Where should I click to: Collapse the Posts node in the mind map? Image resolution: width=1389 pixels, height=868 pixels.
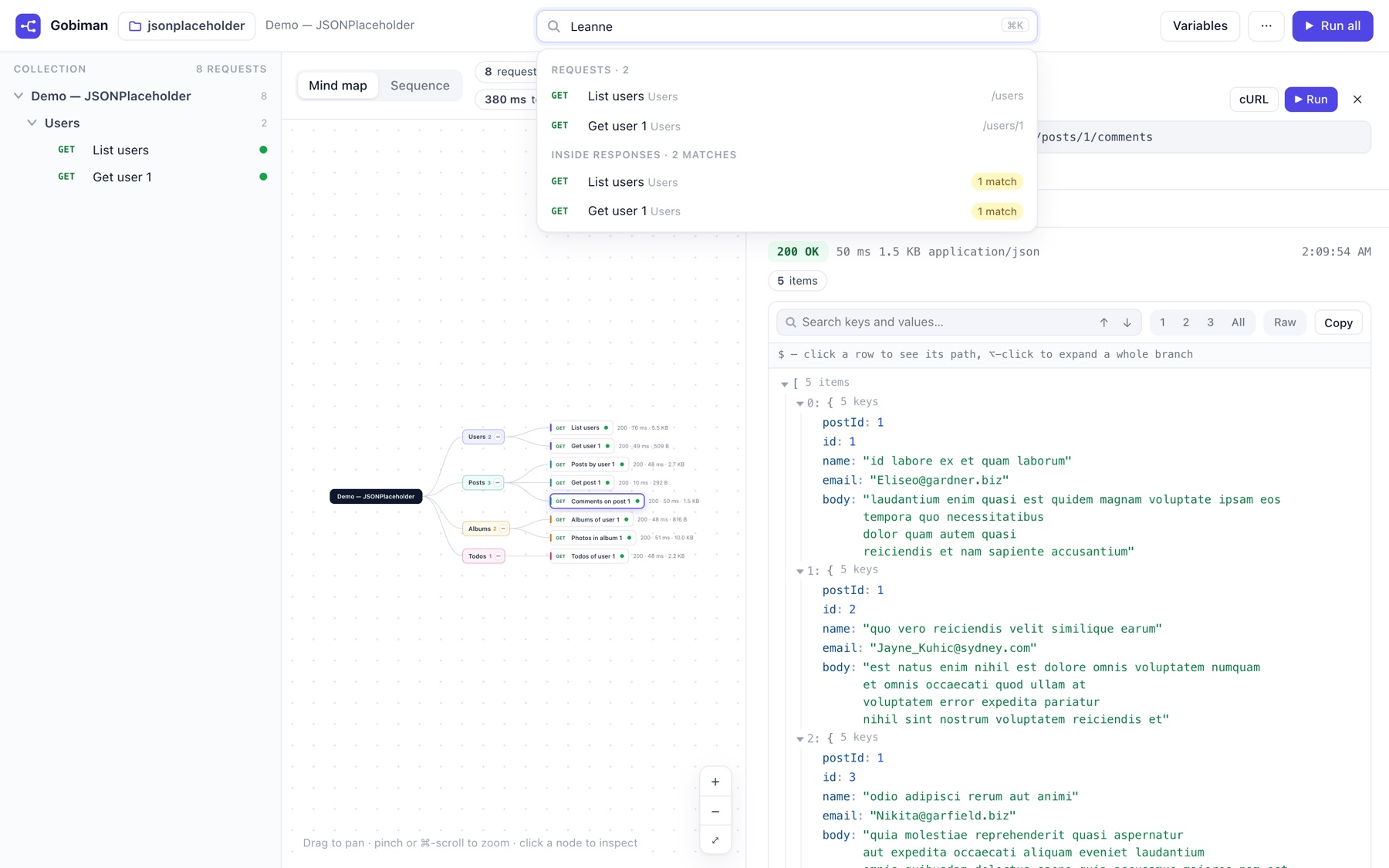tap(498, 482)
